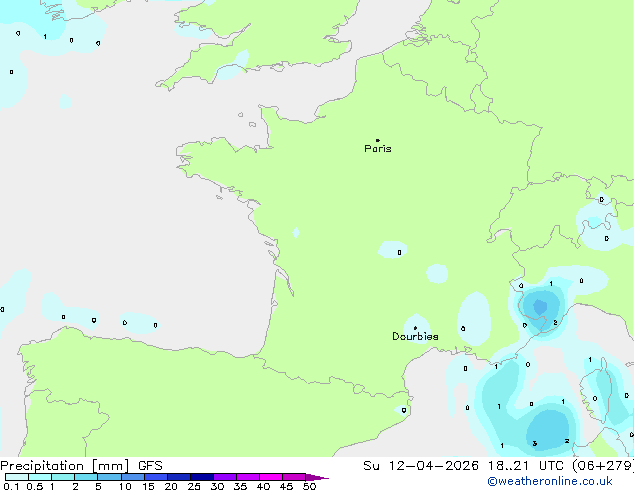Click the Dourbies location label

point(415,336)
